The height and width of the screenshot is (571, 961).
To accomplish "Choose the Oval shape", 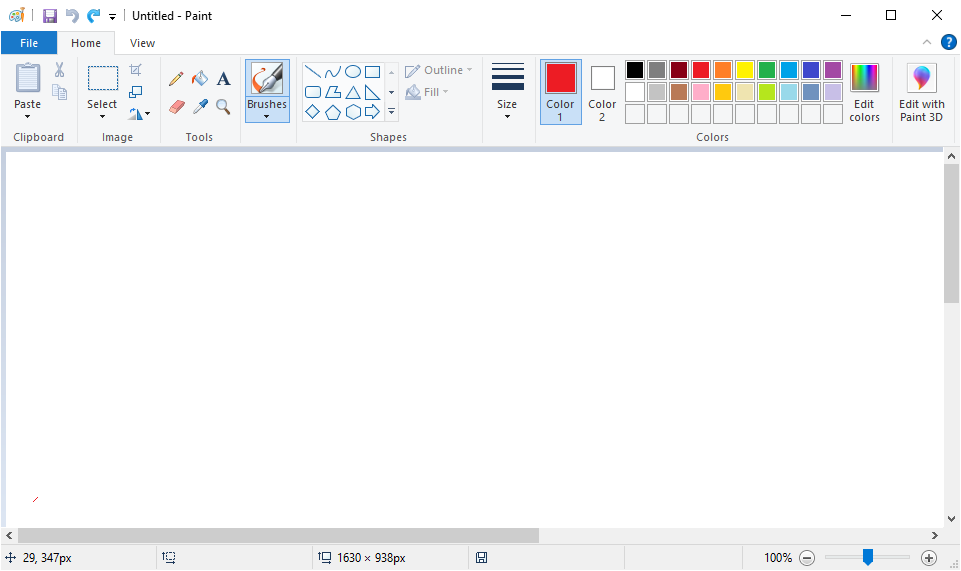I will coord(353,72).
